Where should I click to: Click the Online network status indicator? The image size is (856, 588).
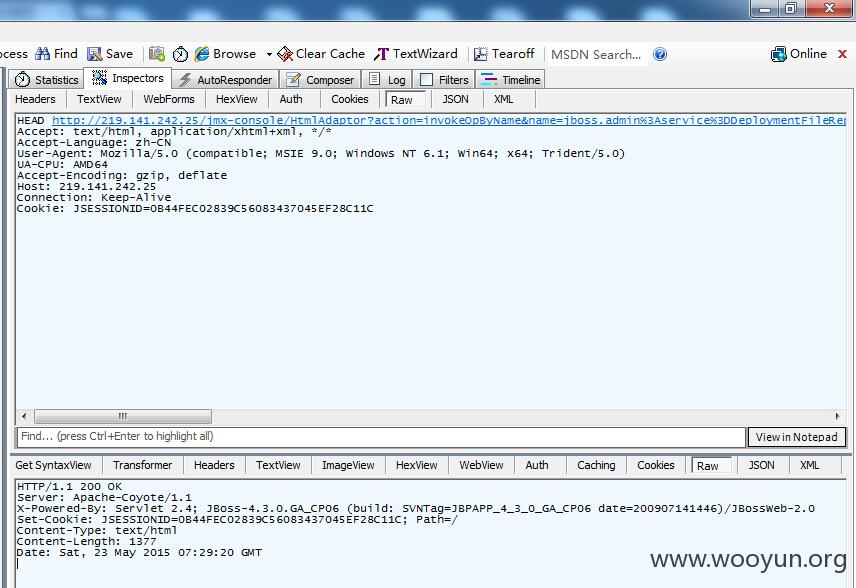(x=799, y=54)
